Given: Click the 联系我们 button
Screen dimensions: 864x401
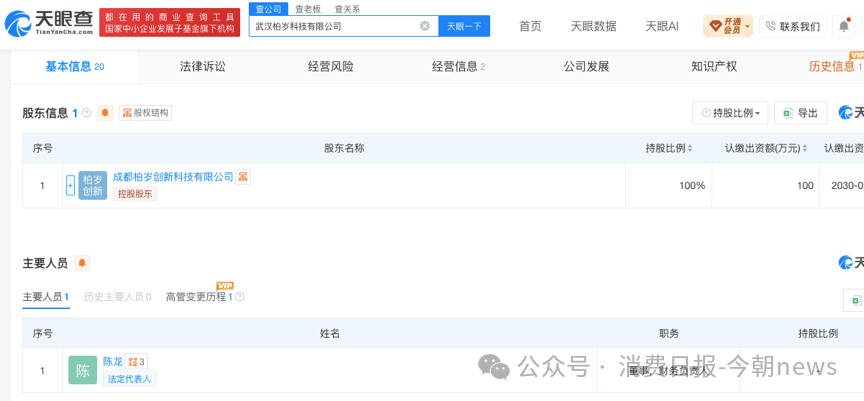Looking at the screenshot, I should [x=792, y=26].
